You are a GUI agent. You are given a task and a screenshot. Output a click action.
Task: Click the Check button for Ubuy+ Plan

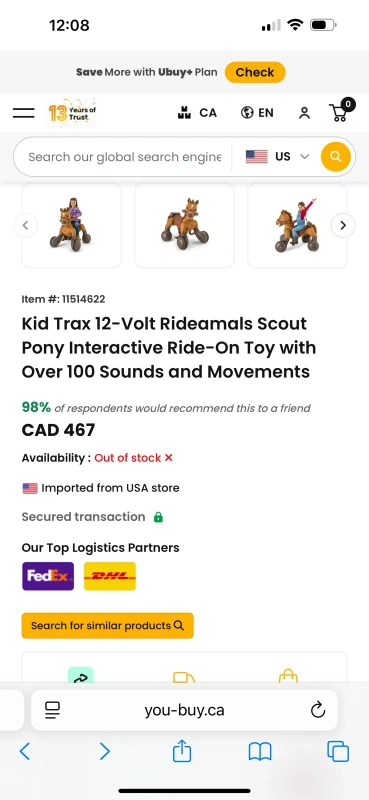point(255,72)
